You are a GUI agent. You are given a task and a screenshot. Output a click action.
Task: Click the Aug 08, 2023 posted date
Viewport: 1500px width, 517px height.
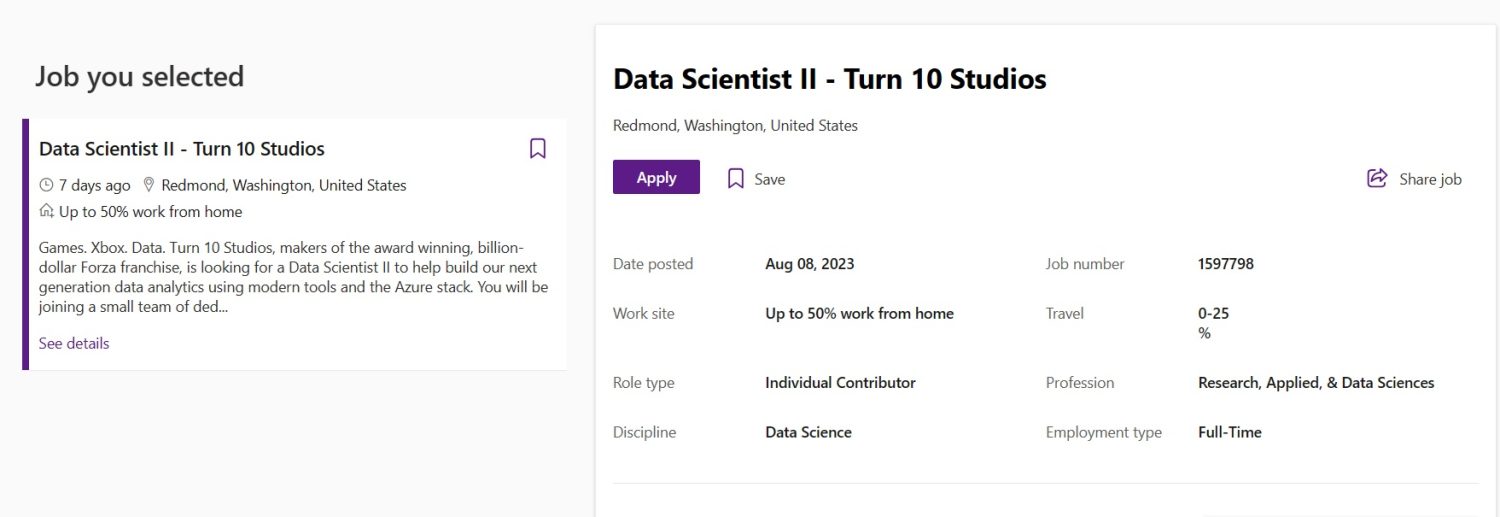click(810, 264)
